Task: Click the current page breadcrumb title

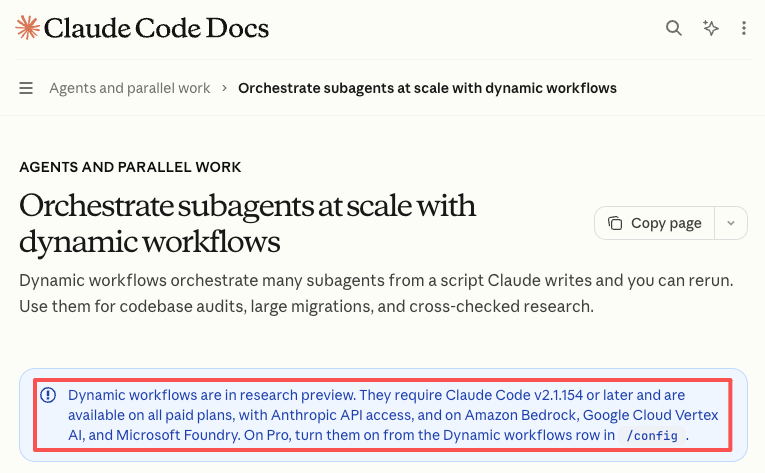Action: click(427, 88)
